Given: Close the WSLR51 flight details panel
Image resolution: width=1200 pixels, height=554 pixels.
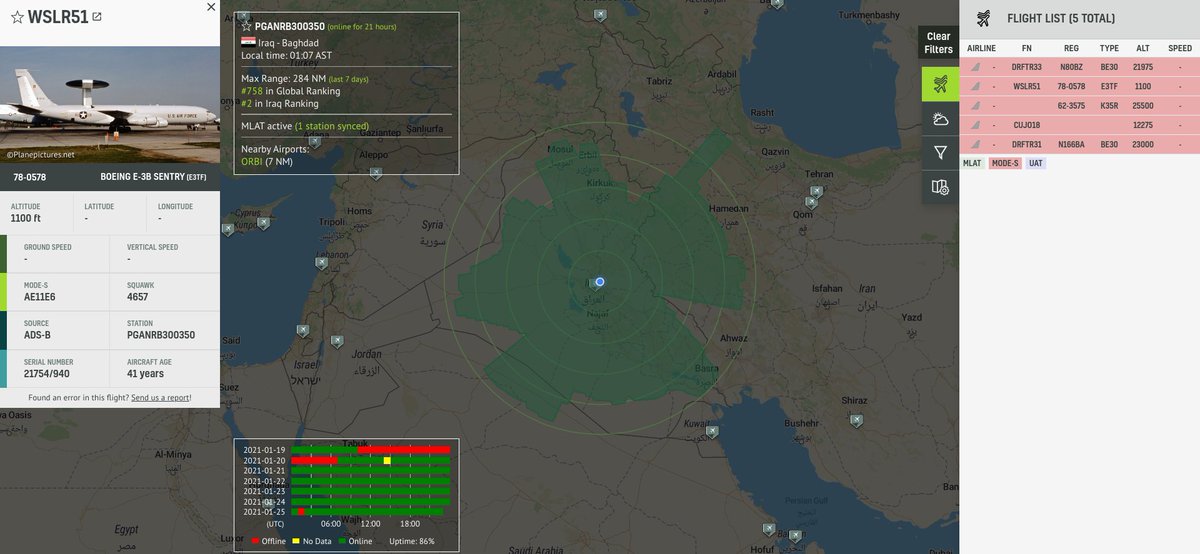Looking at the screenshot, I should 209,7.
